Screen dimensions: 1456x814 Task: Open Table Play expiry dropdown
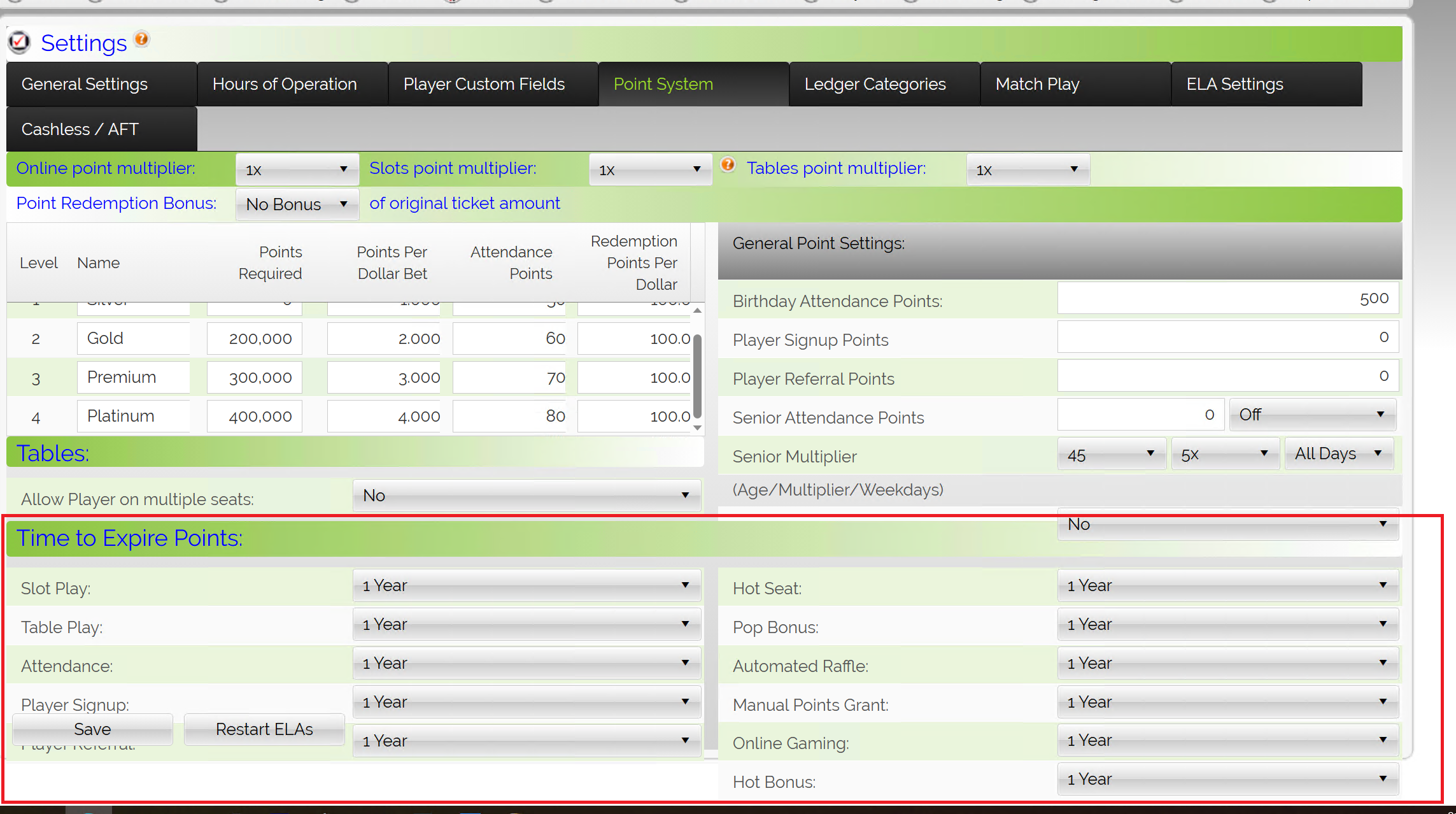pyautogui.click(x=527, y=624)
